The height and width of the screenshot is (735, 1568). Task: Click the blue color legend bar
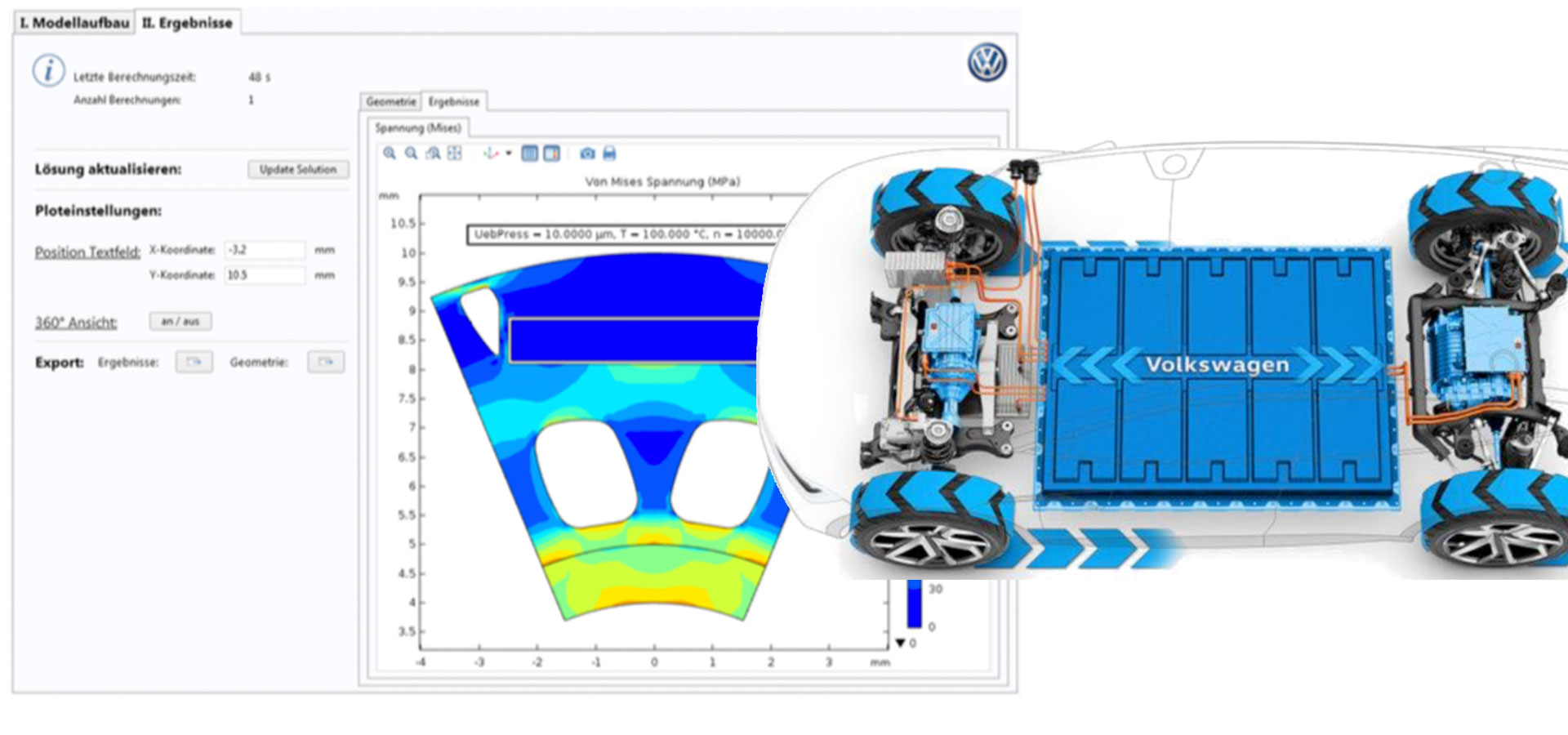(x=915, y=604)
